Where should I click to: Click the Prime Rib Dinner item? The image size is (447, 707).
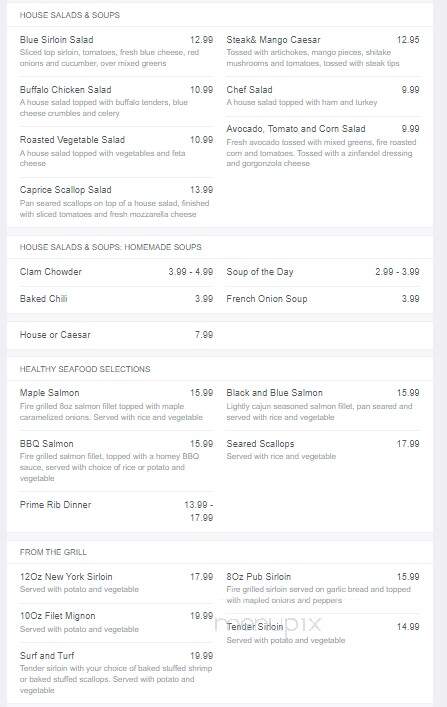116,511
